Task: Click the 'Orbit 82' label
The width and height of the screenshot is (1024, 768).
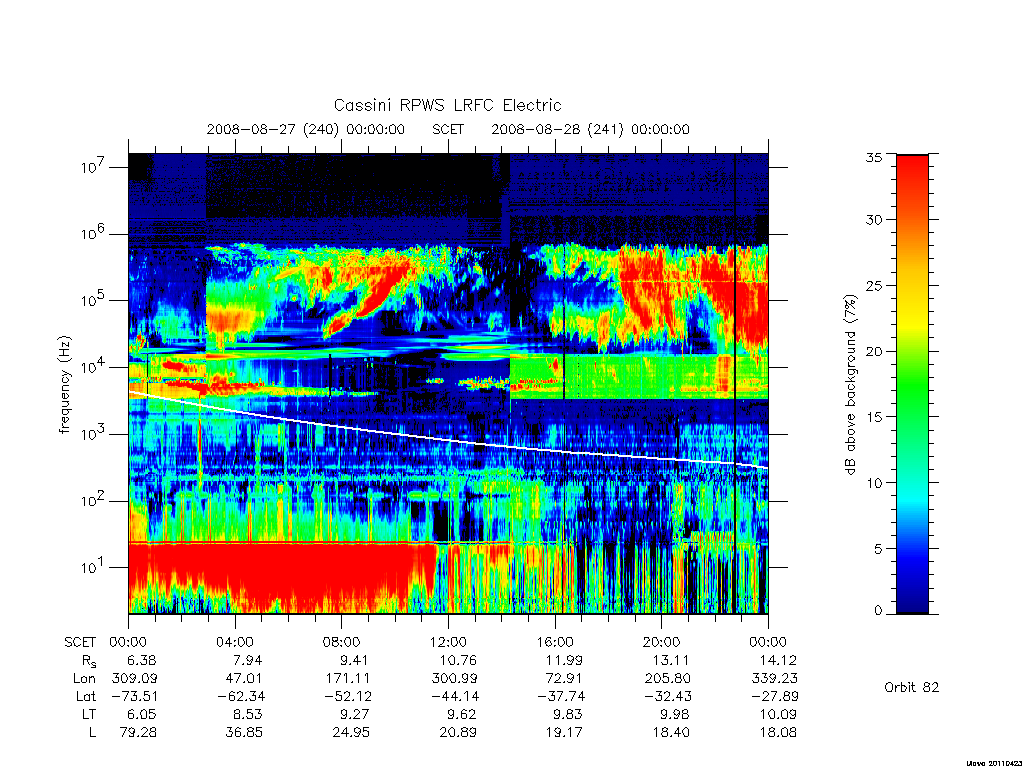Action: [x=912, y=687]
